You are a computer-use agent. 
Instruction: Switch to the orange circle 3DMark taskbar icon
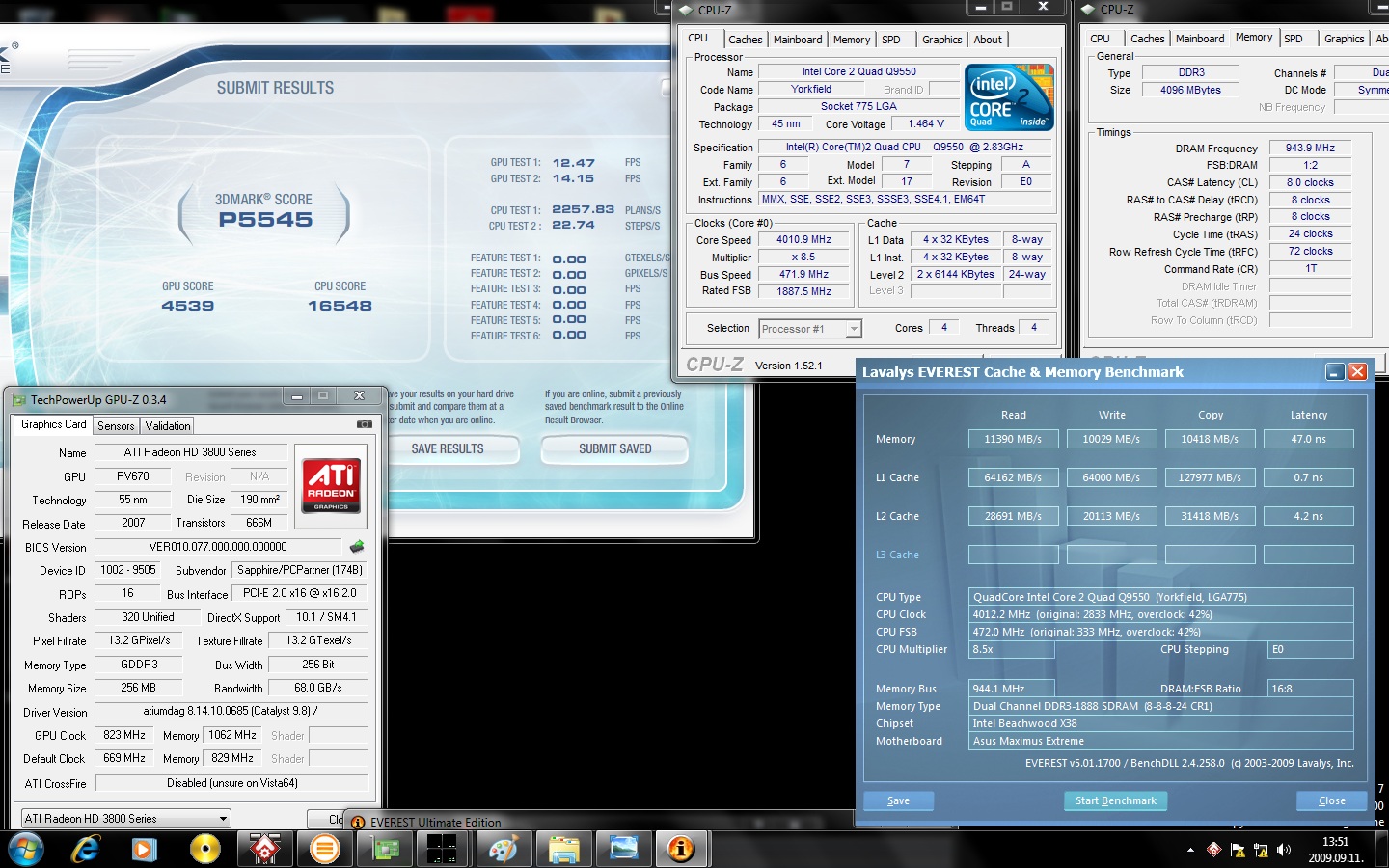[325, 849]
